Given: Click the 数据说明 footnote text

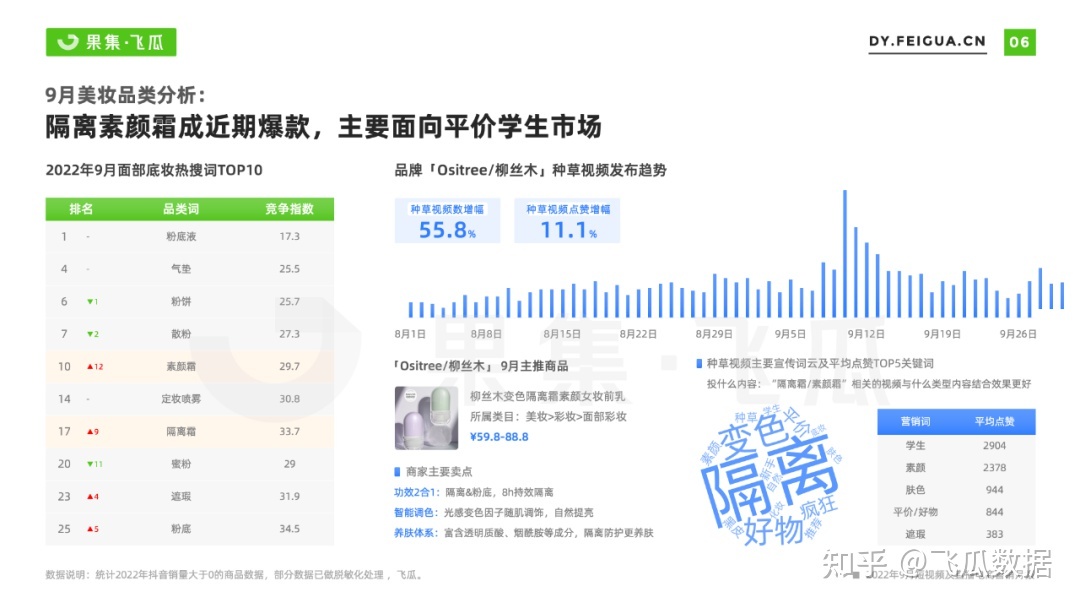Looking at the screenshot, I should coord(234,574).
